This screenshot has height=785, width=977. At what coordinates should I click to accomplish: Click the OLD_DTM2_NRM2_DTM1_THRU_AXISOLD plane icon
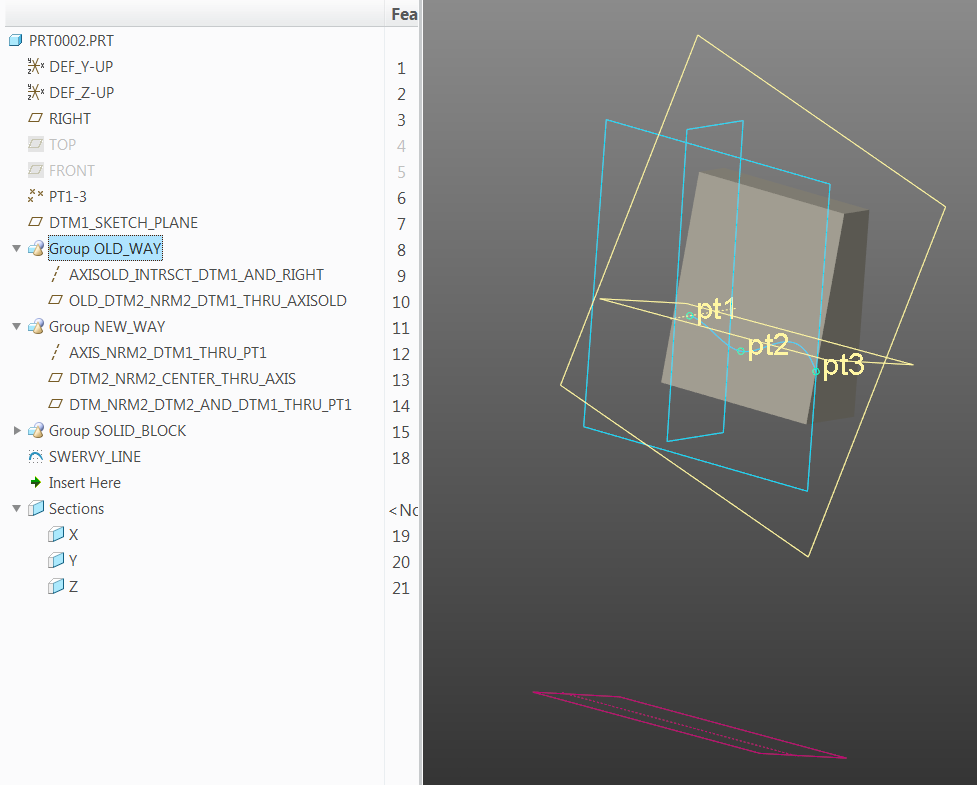(55, 300)
